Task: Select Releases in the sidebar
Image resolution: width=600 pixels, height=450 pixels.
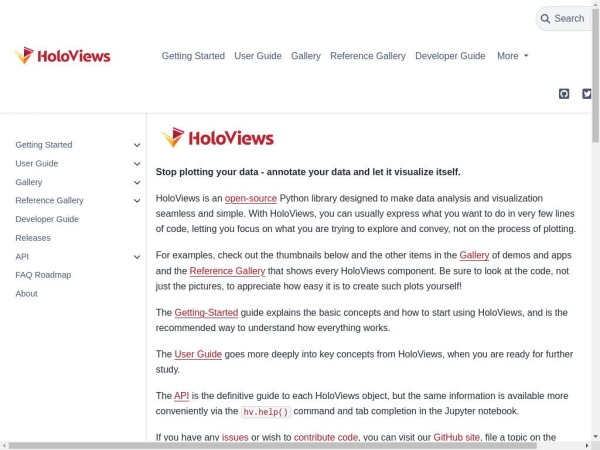Action: pos(33,238)
